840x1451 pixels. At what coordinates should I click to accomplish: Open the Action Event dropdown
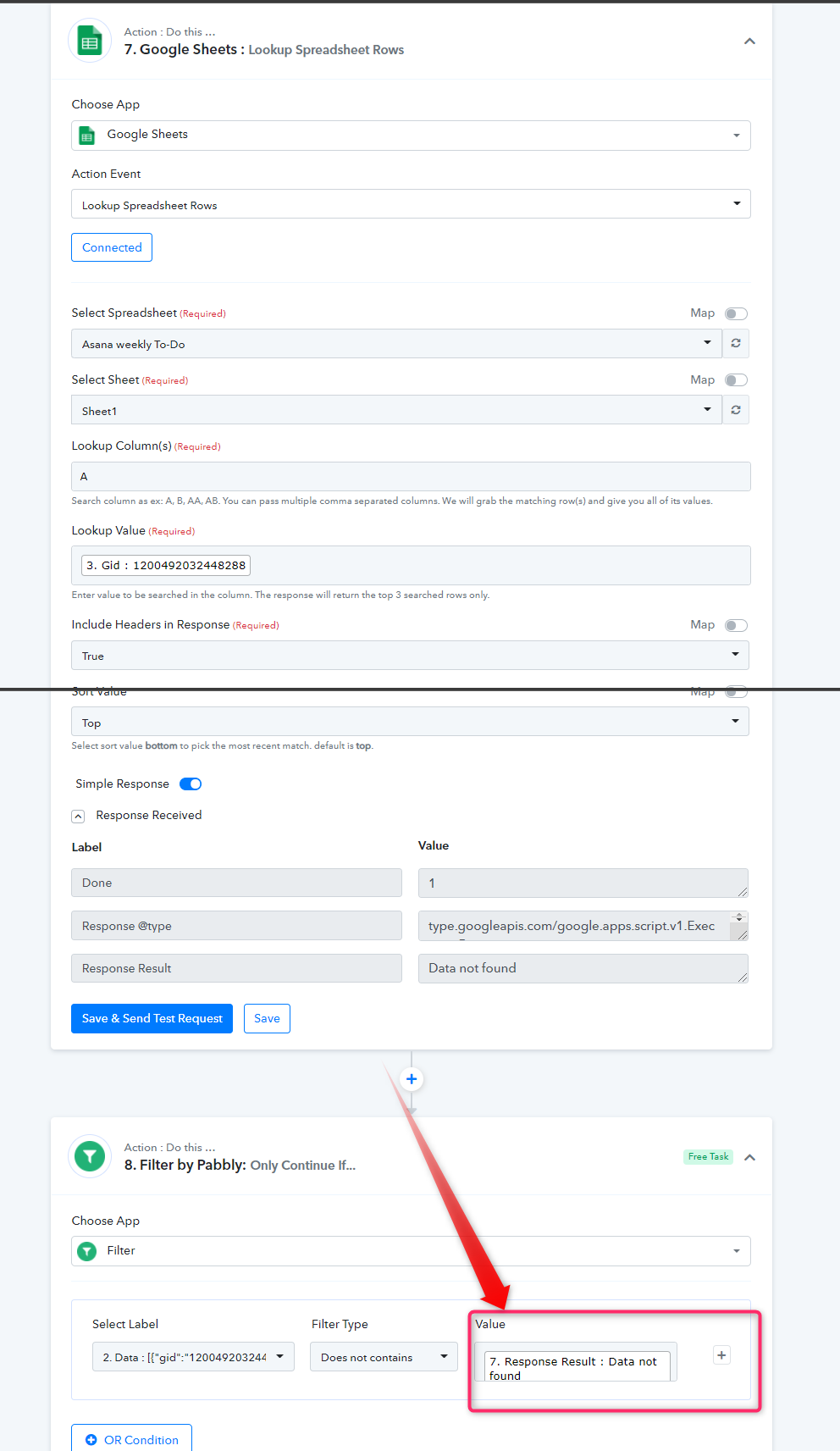[411, 204]
